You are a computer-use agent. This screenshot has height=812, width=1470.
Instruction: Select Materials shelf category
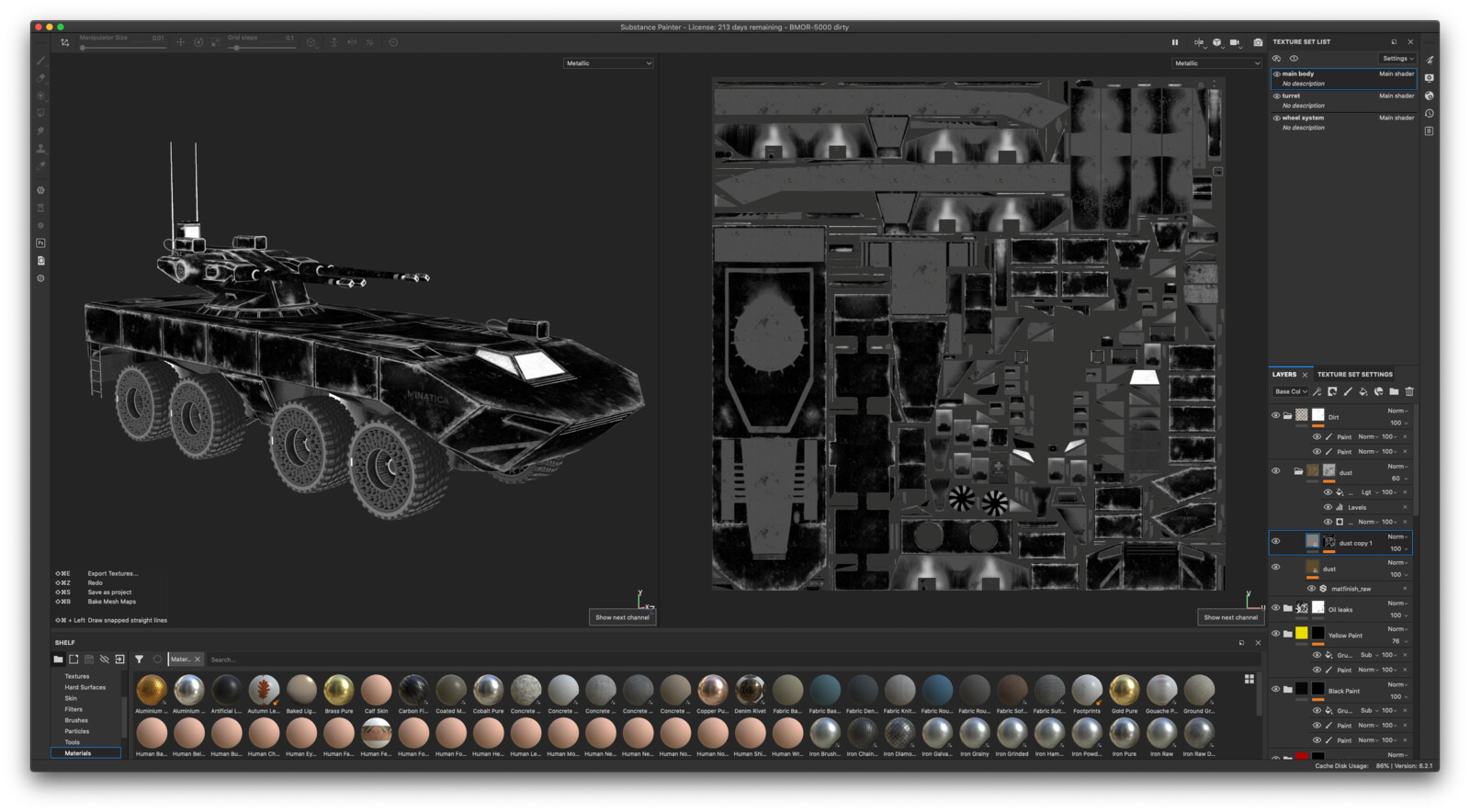[85, 753]
